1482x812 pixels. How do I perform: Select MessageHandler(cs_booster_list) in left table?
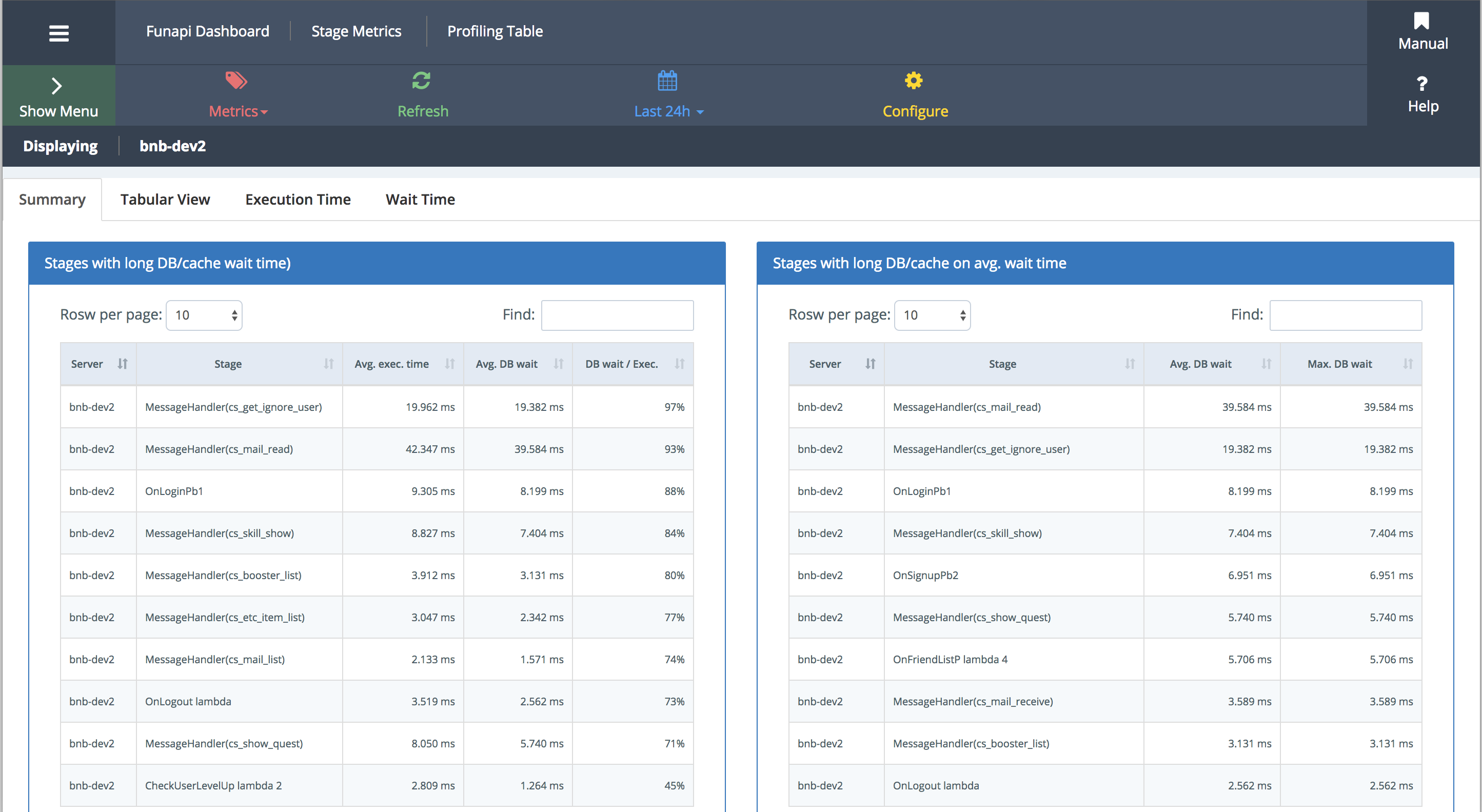223,575
